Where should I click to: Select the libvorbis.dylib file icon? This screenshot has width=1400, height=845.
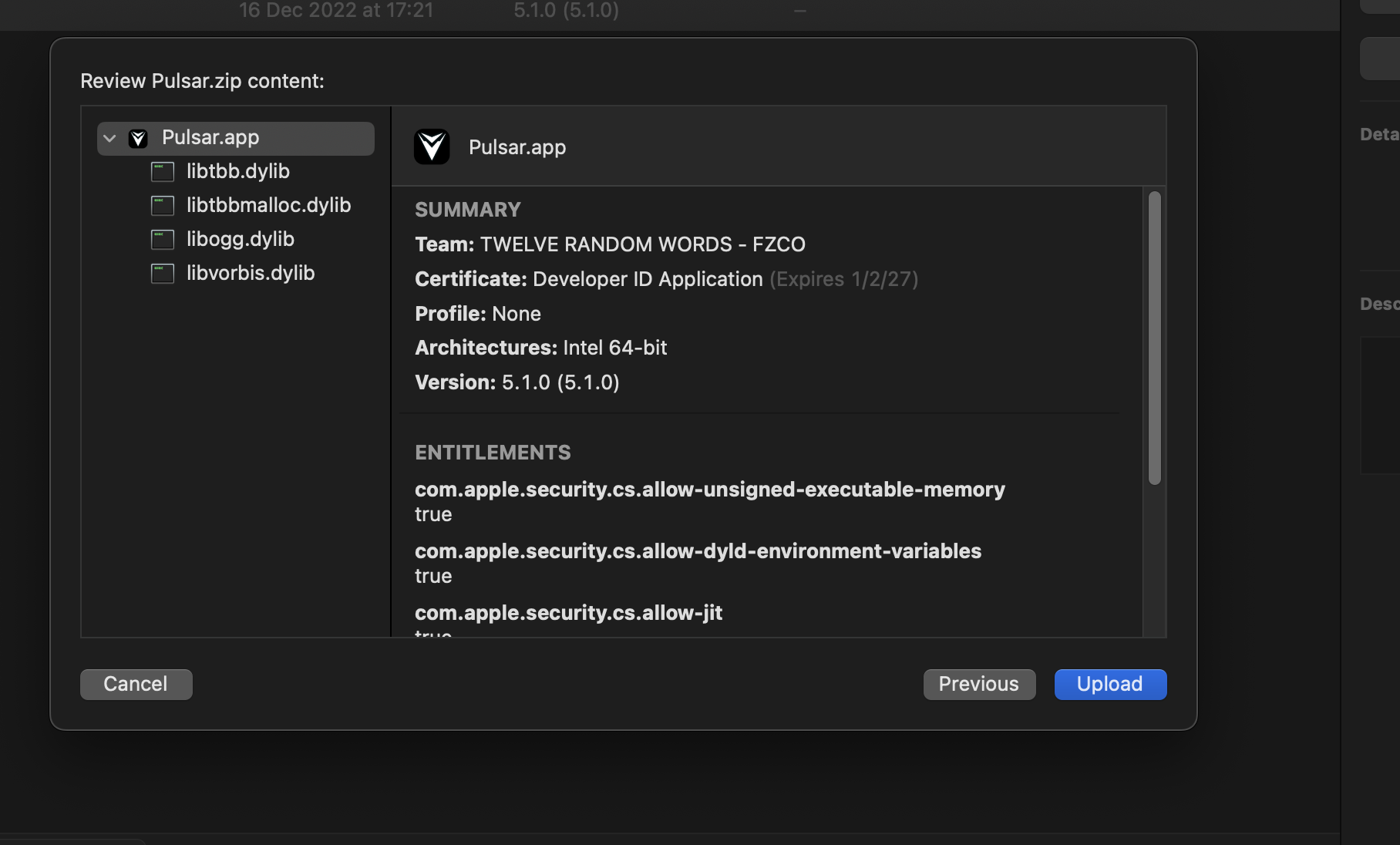(x=163, y=274)
